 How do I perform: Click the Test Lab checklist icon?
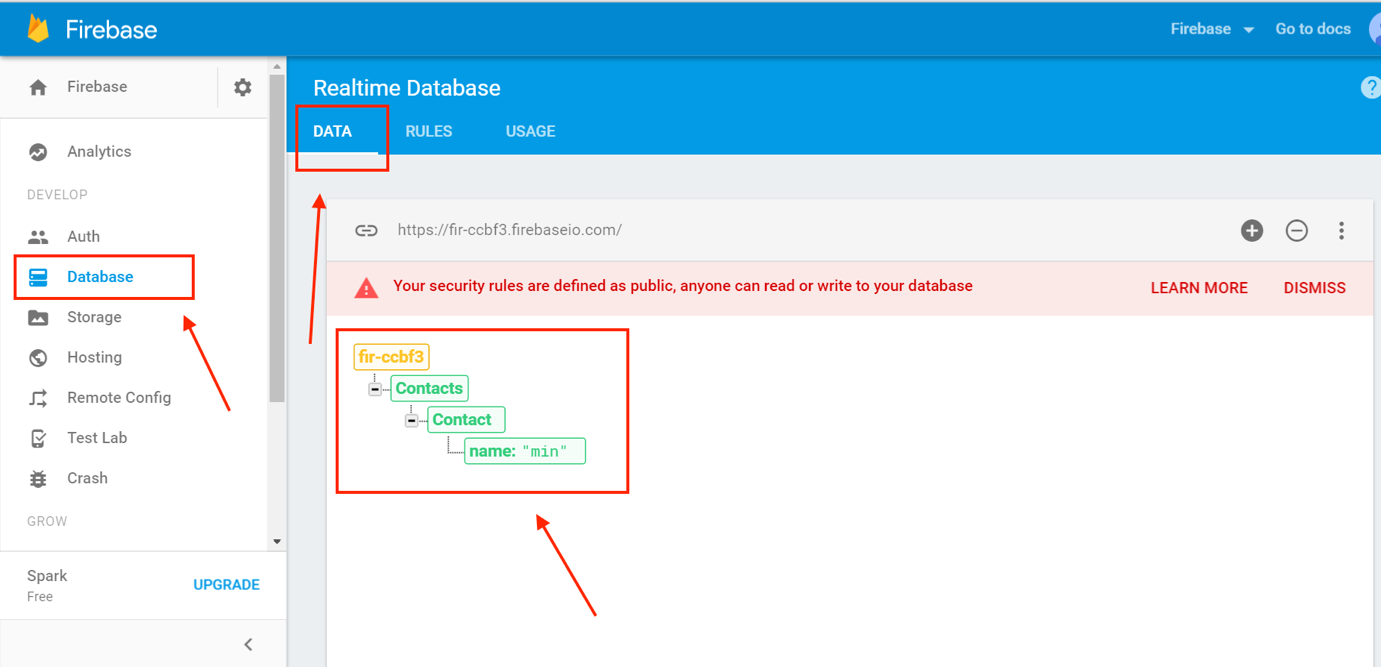(38, 438)
